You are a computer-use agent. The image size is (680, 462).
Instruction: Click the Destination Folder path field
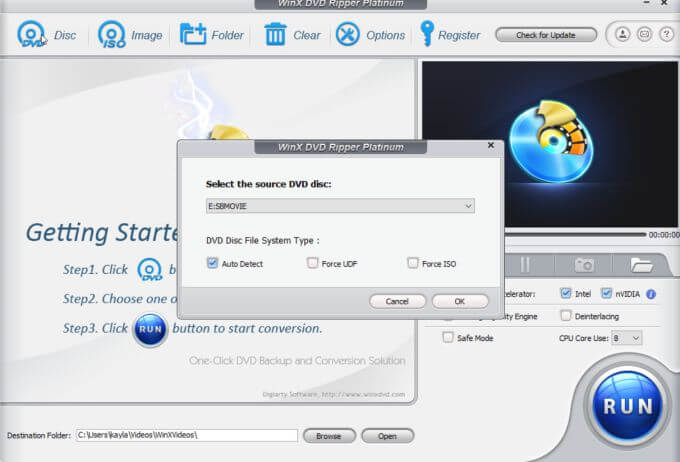(186, 435)
